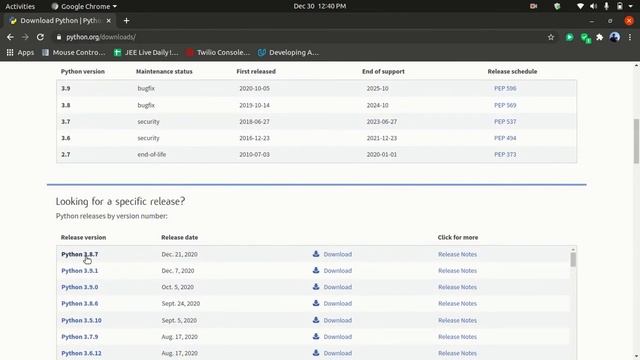The width and height of the screenshot is (640, 360).
Task: Click download icon for Python 3.7.9
Action: (316, 336)
